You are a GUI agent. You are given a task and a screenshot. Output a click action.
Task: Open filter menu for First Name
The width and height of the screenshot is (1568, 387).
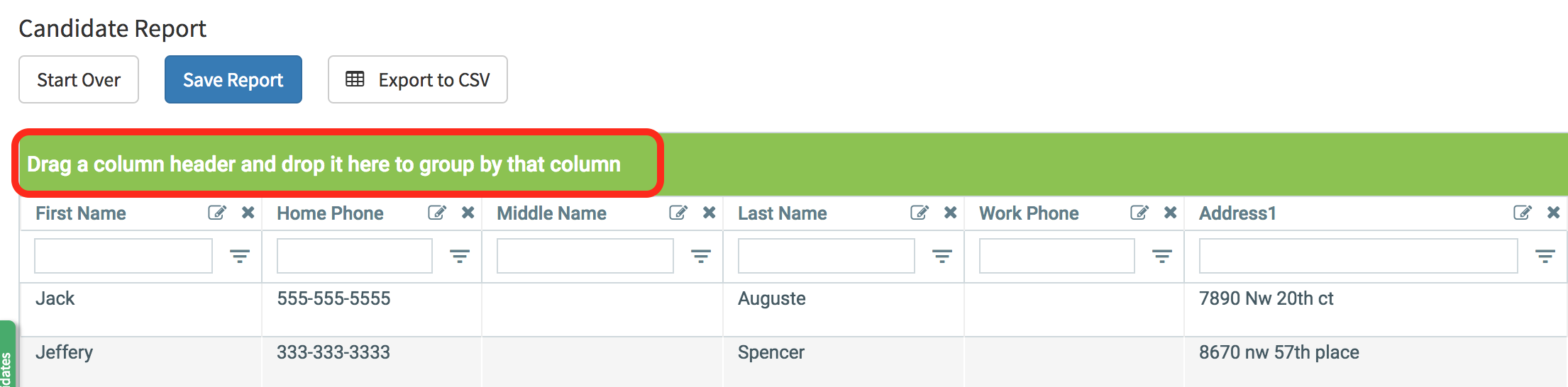coord(240,256)
